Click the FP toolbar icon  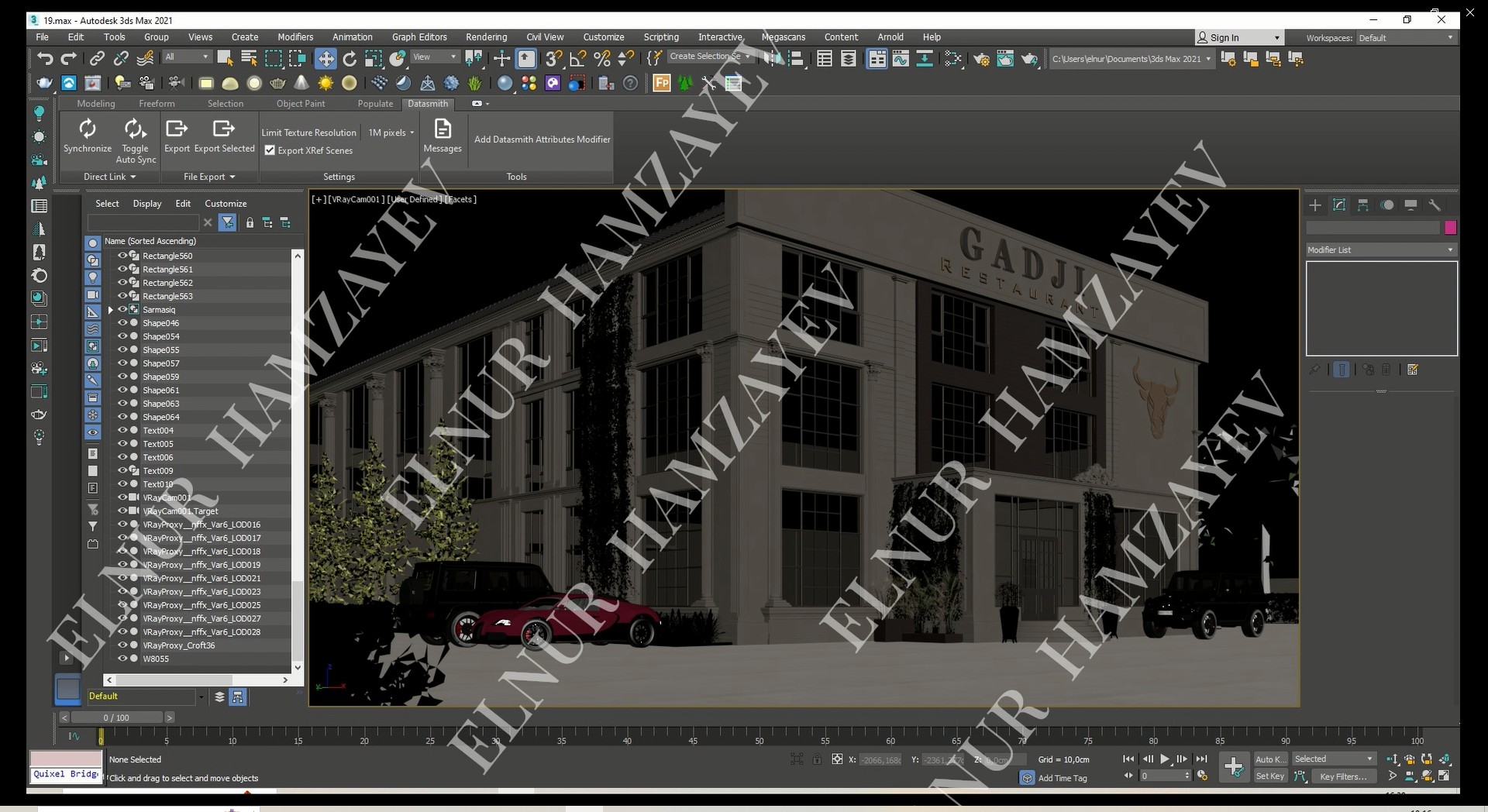pyautogui.click(x=661, y=83)
